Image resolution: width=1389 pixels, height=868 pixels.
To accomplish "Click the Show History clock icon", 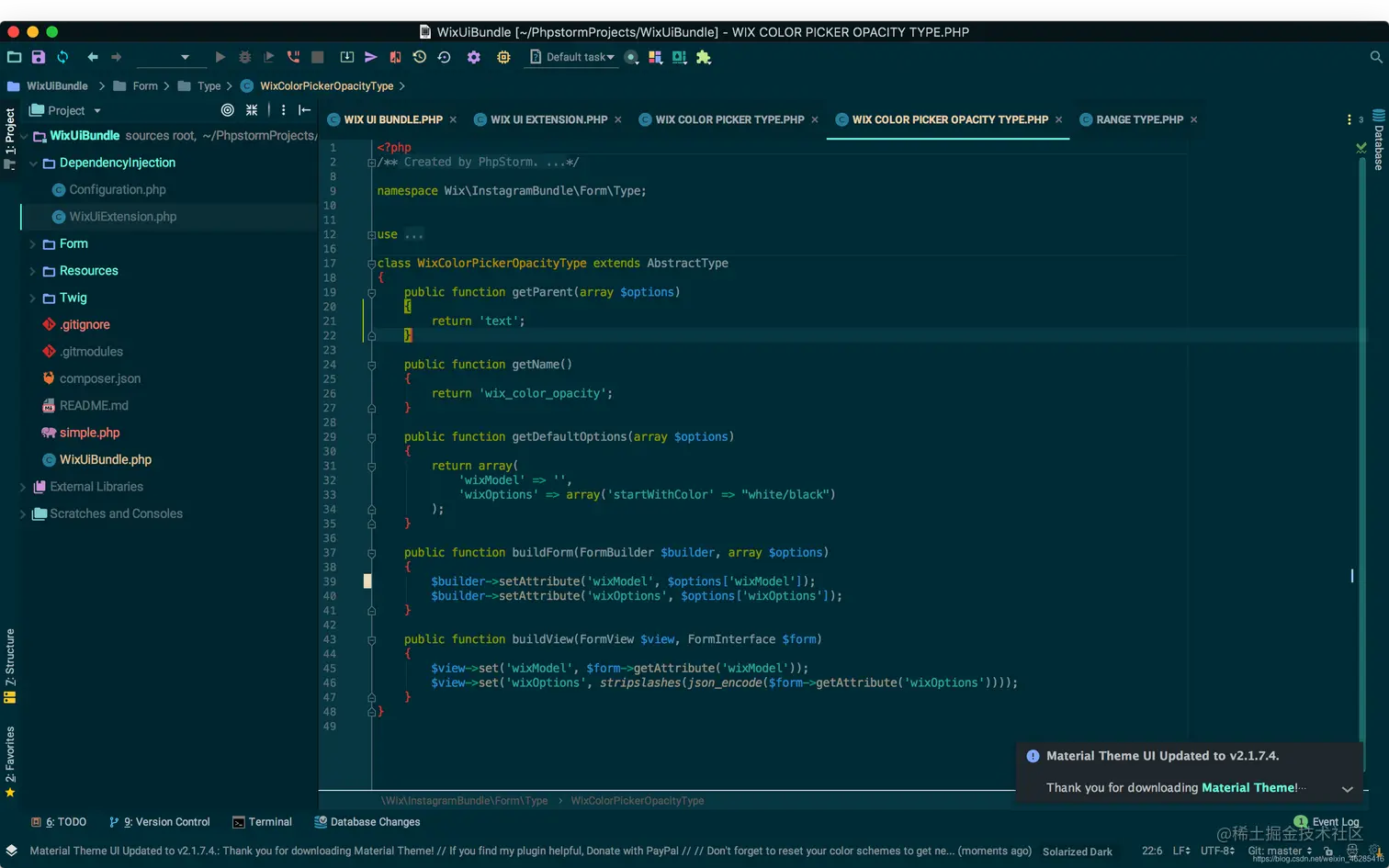I will [x=420, y=57].
